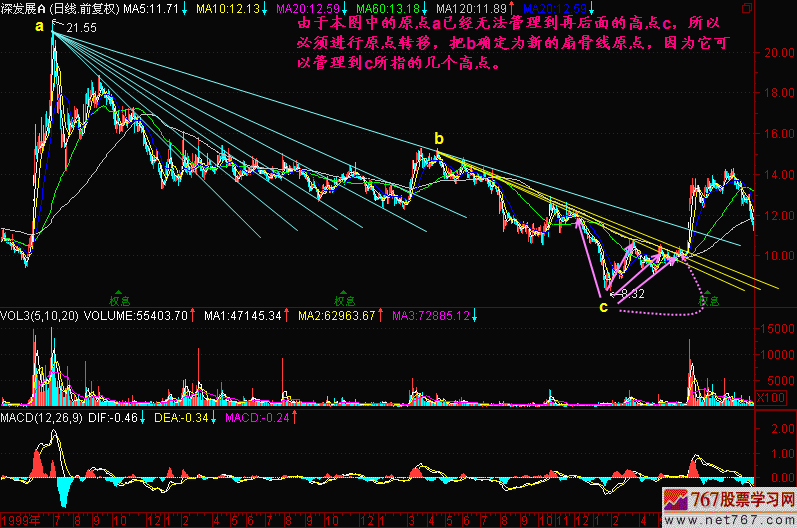Click the leftmost 权息 dividend marker
The image size is (797, 528).
point(120,298)
